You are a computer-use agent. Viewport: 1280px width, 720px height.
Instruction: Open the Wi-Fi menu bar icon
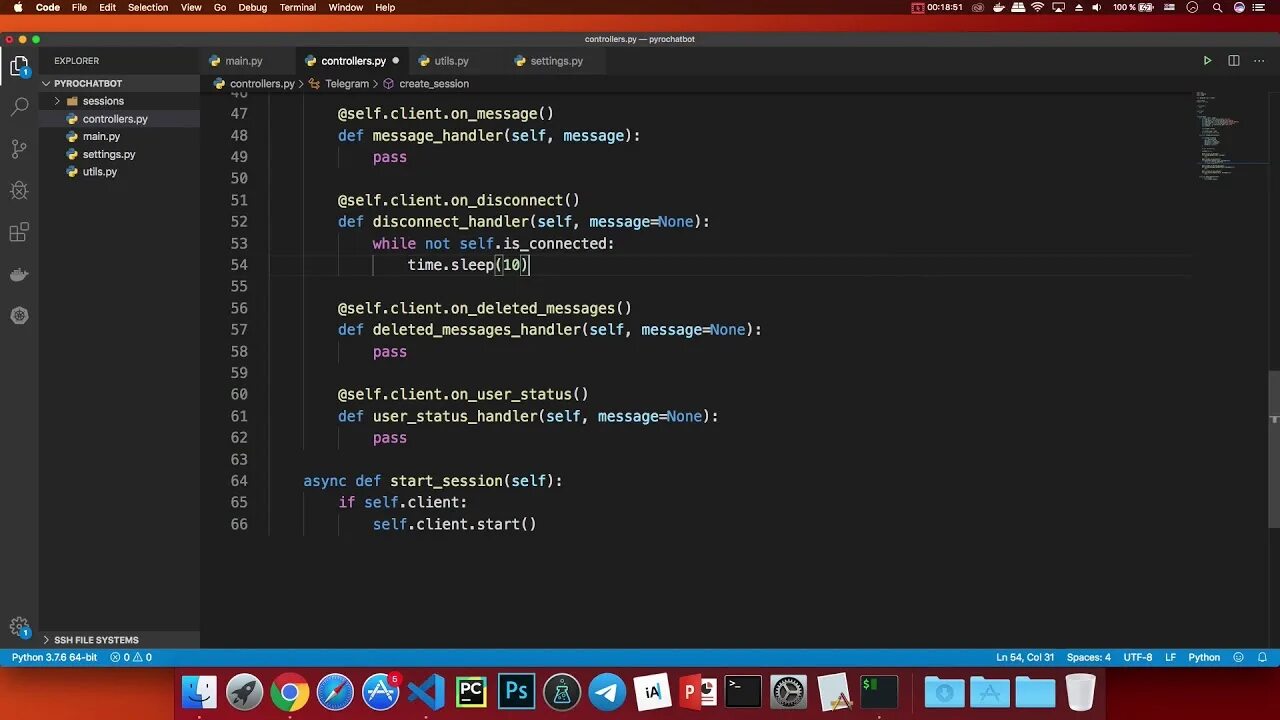(1038, 7)
